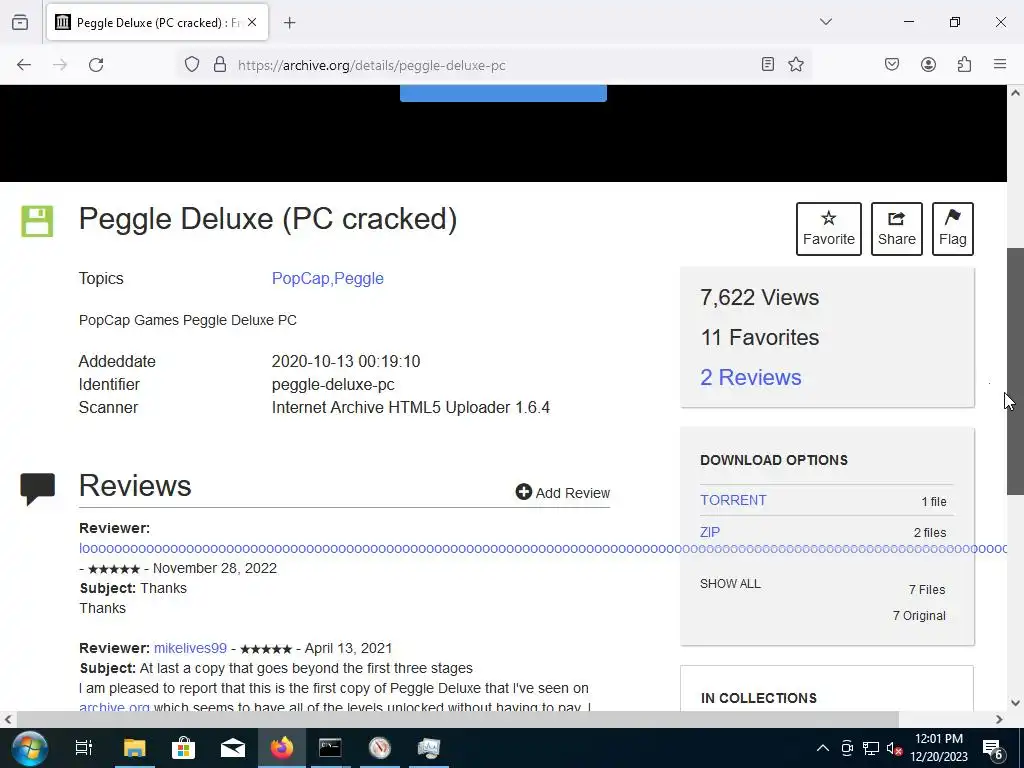
Task: Open Task View in the taskbar
Action: (84, 748)
